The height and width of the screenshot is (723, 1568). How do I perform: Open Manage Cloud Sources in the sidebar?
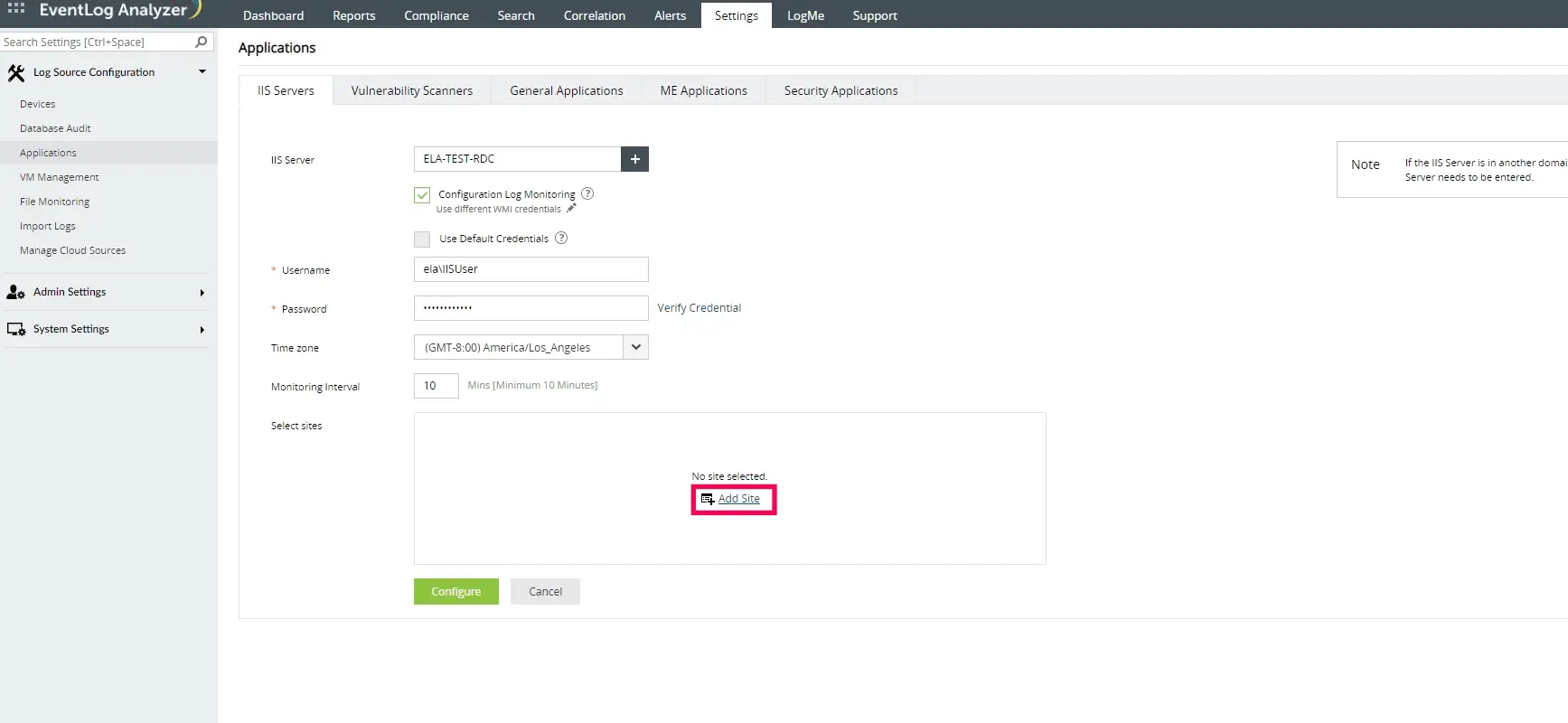[73, 250]
